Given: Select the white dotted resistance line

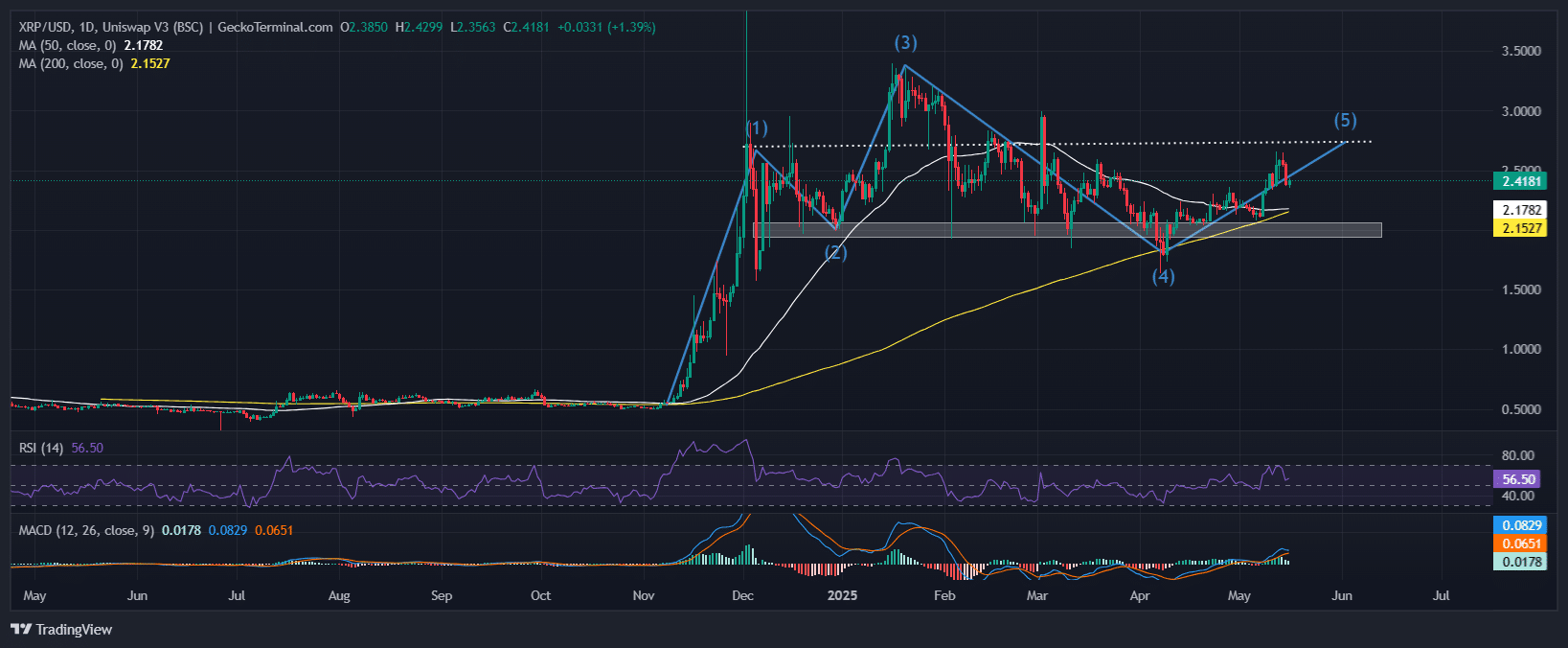Looking at the screenshot, I should click(1057, 144).
